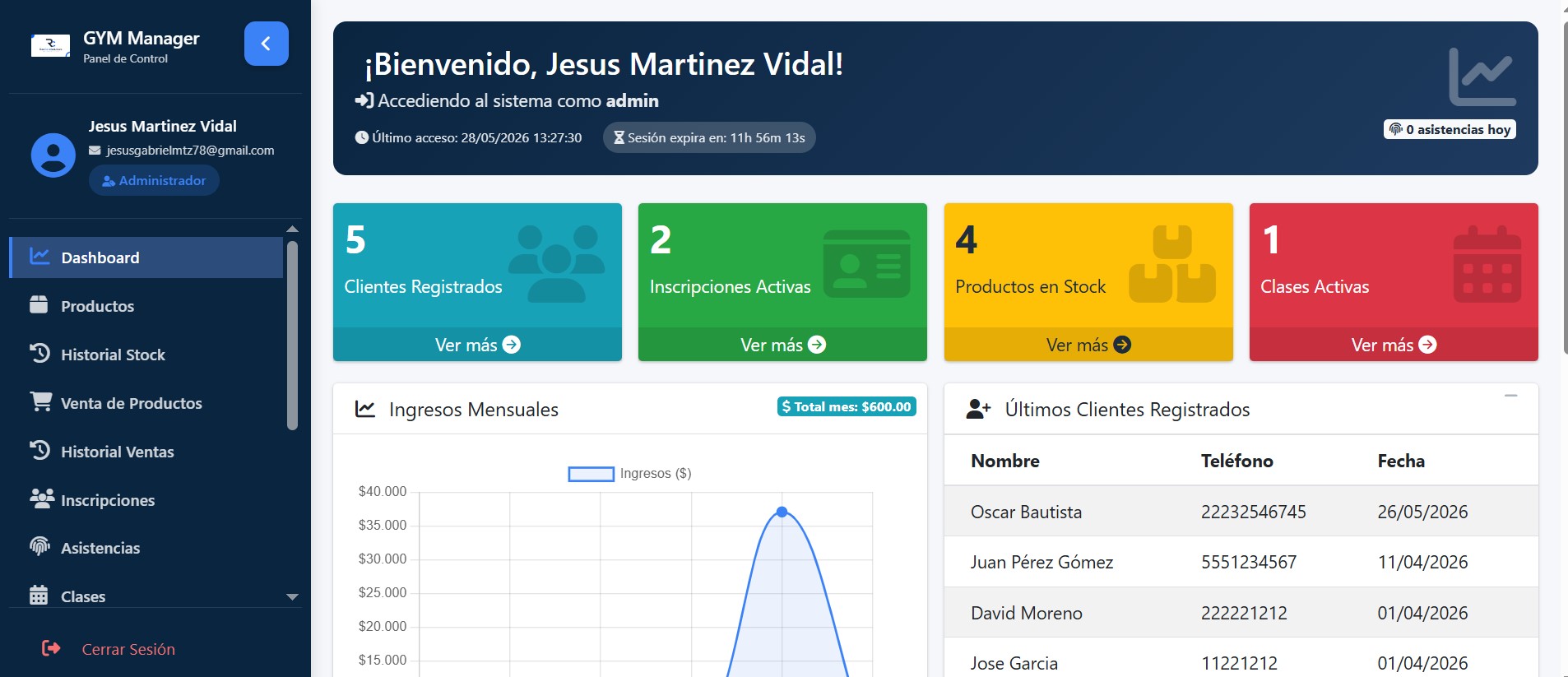Click the sidebar scroll up arrow
This screenshot has height=677, width=1568.
[292, 229]
